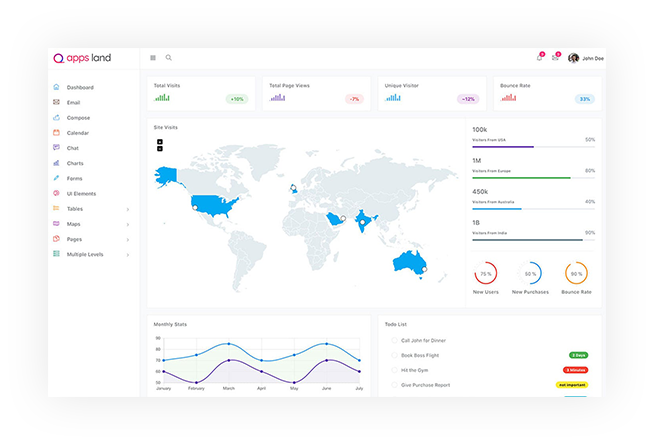Click the Visitors From USA progress bar
This screenshot has width=655, height=446.
coord(533,147)
